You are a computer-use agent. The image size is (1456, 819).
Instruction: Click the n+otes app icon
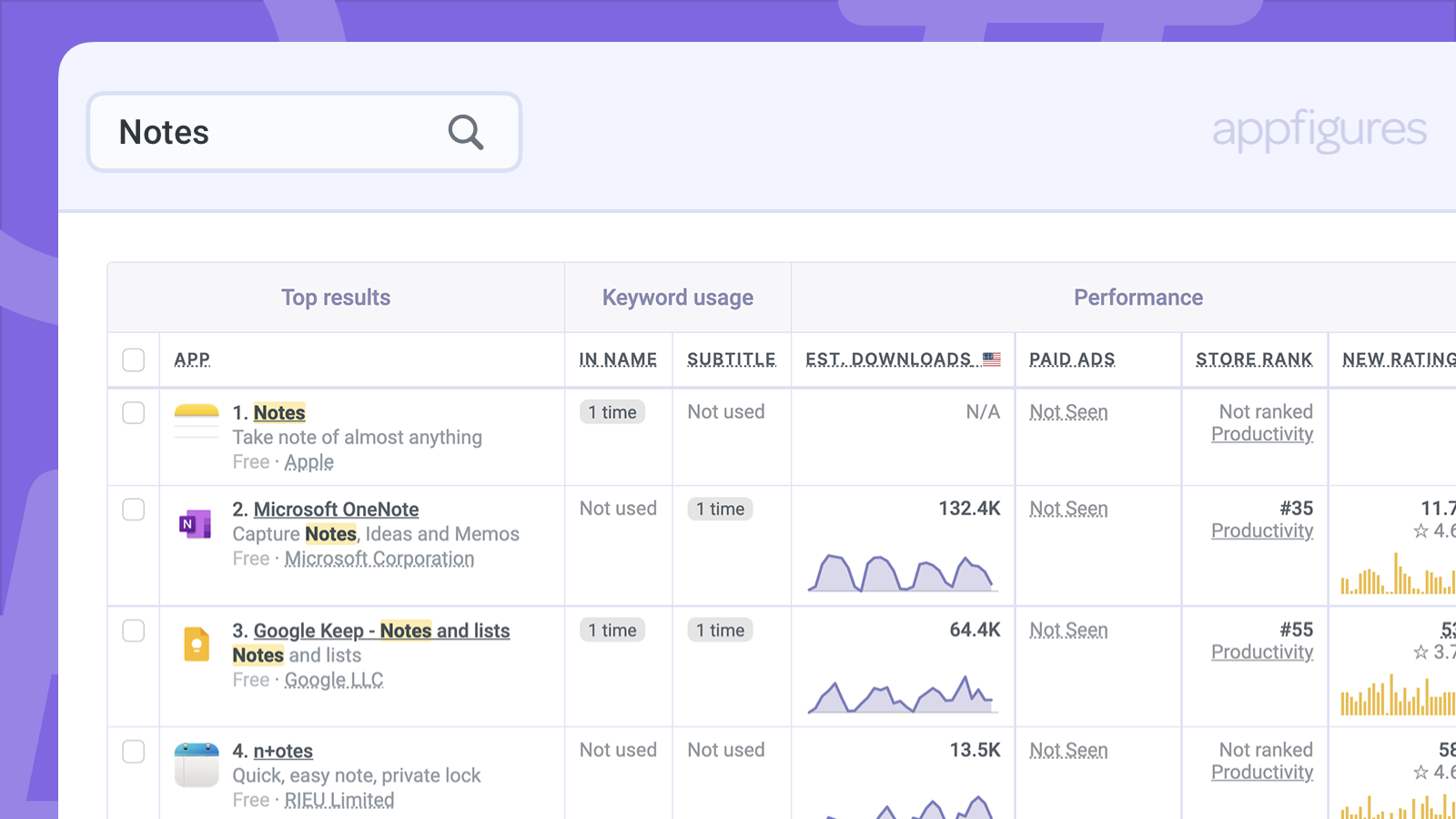[x=196, y=763]
